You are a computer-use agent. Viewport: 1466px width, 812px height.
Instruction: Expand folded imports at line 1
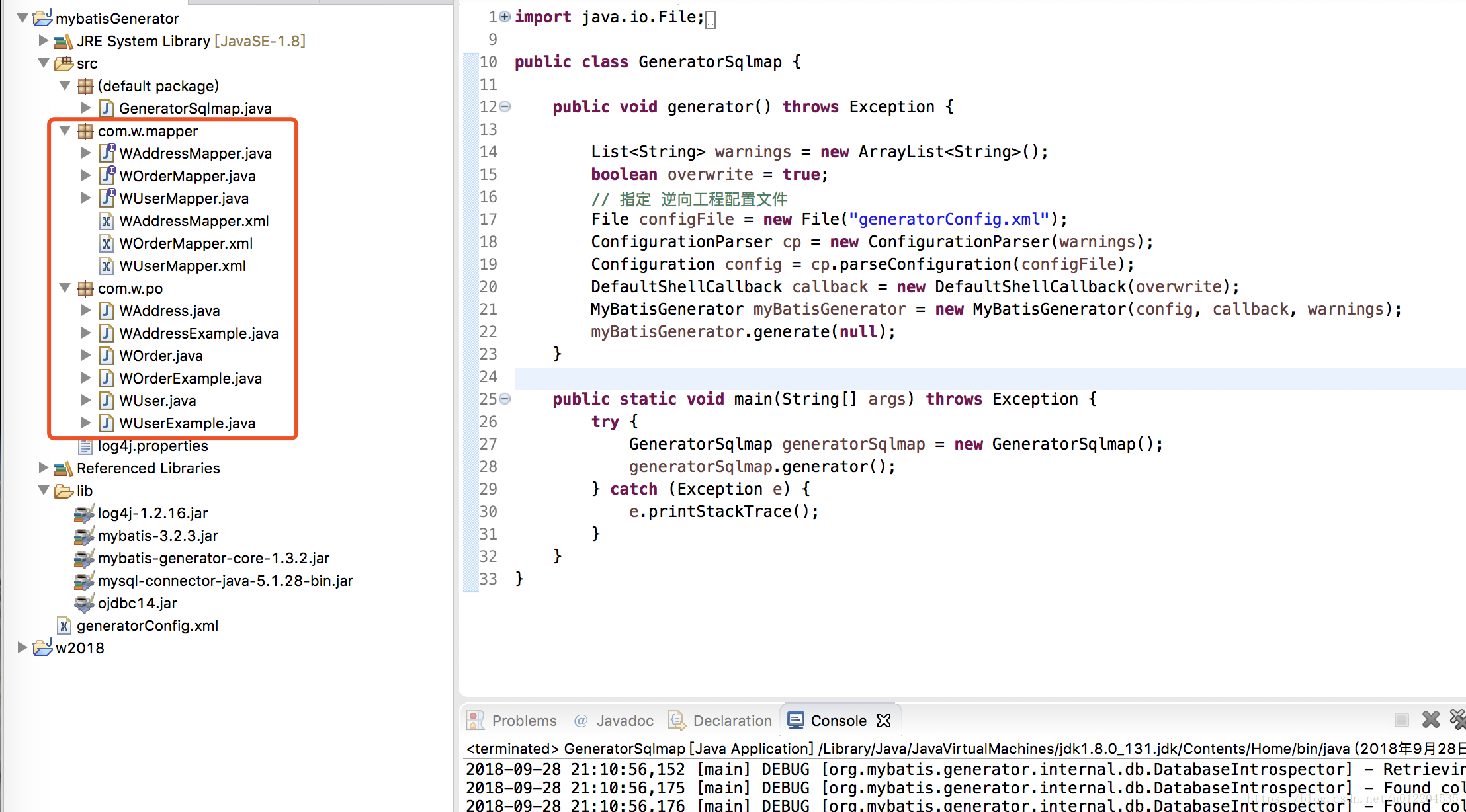tap(505, 17)
